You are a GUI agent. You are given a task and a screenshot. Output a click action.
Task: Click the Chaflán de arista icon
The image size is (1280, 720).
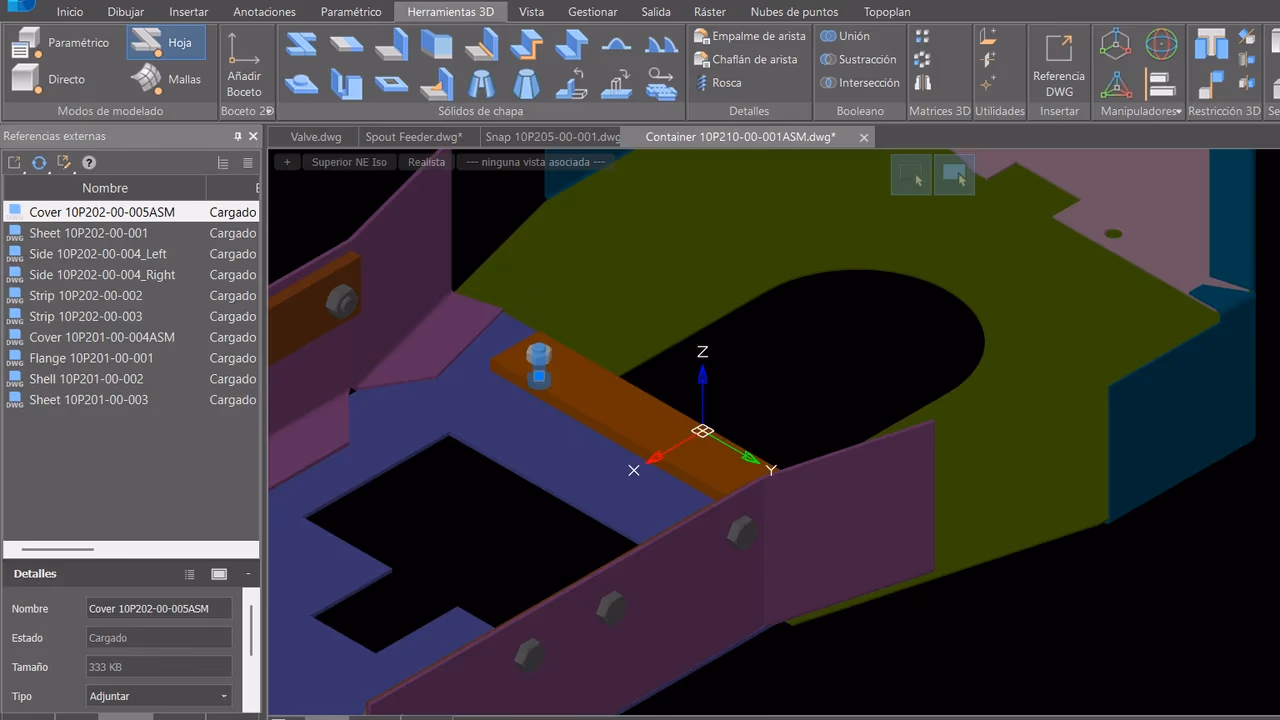tap(702, 59)
